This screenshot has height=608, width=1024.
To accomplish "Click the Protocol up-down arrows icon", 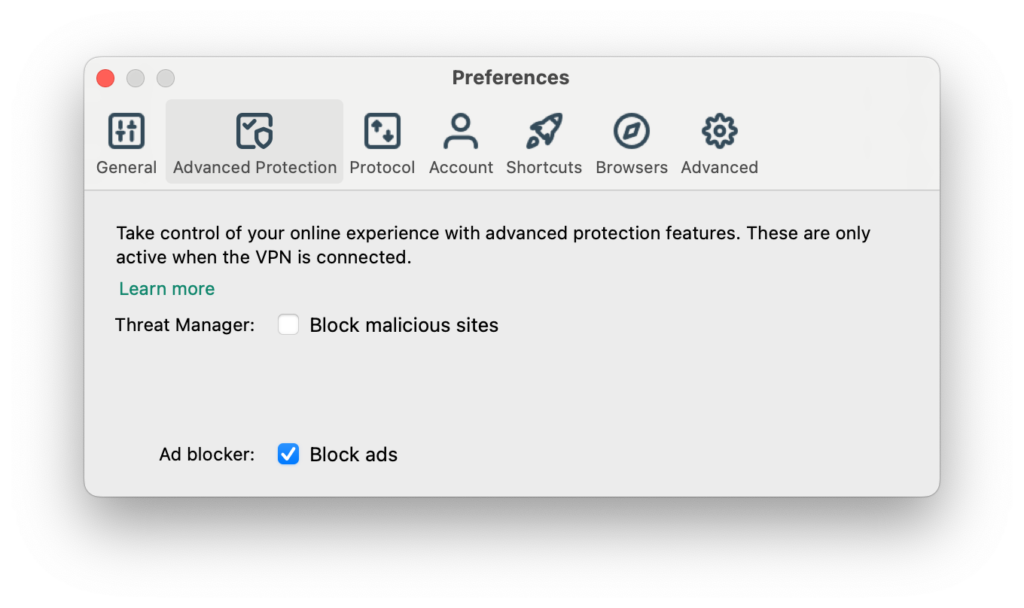I will pos(382,131).
